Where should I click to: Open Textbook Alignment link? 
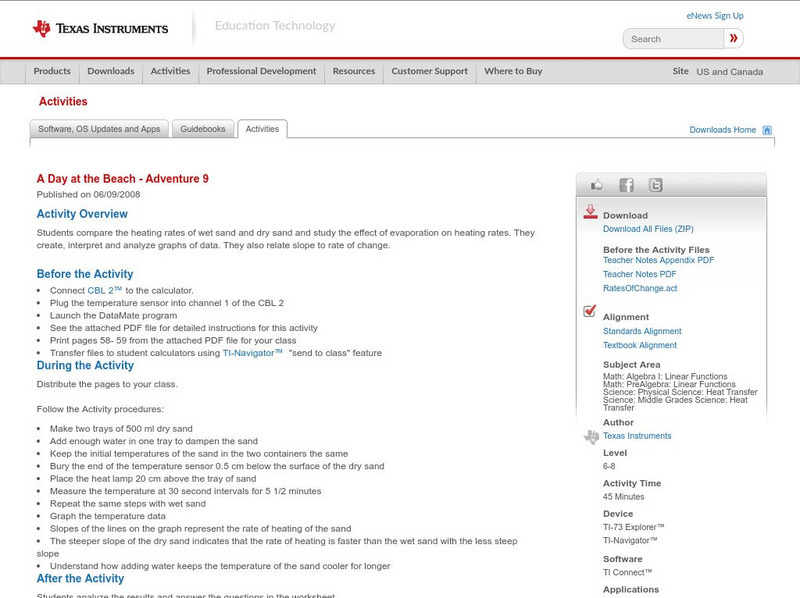tap(640, 345)
